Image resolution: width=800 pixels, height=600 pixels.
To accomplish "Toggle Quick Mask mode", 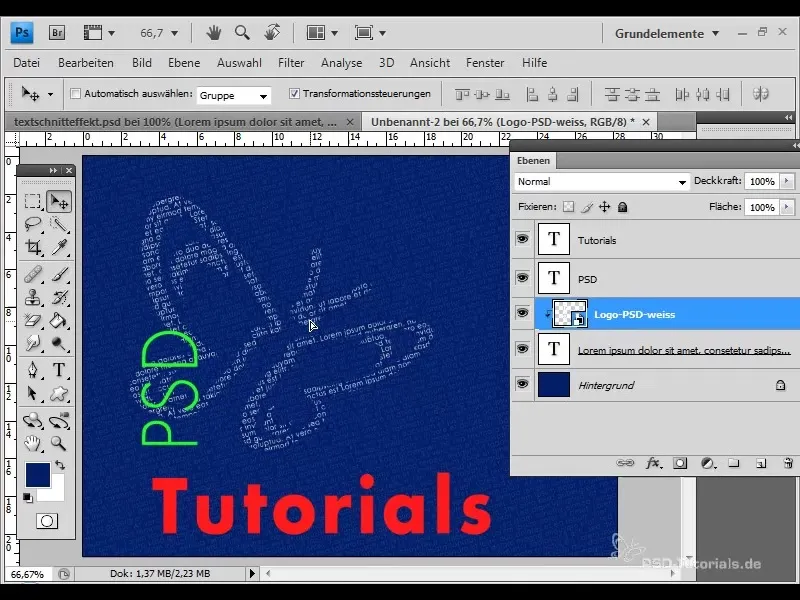I will click(46, 521).
